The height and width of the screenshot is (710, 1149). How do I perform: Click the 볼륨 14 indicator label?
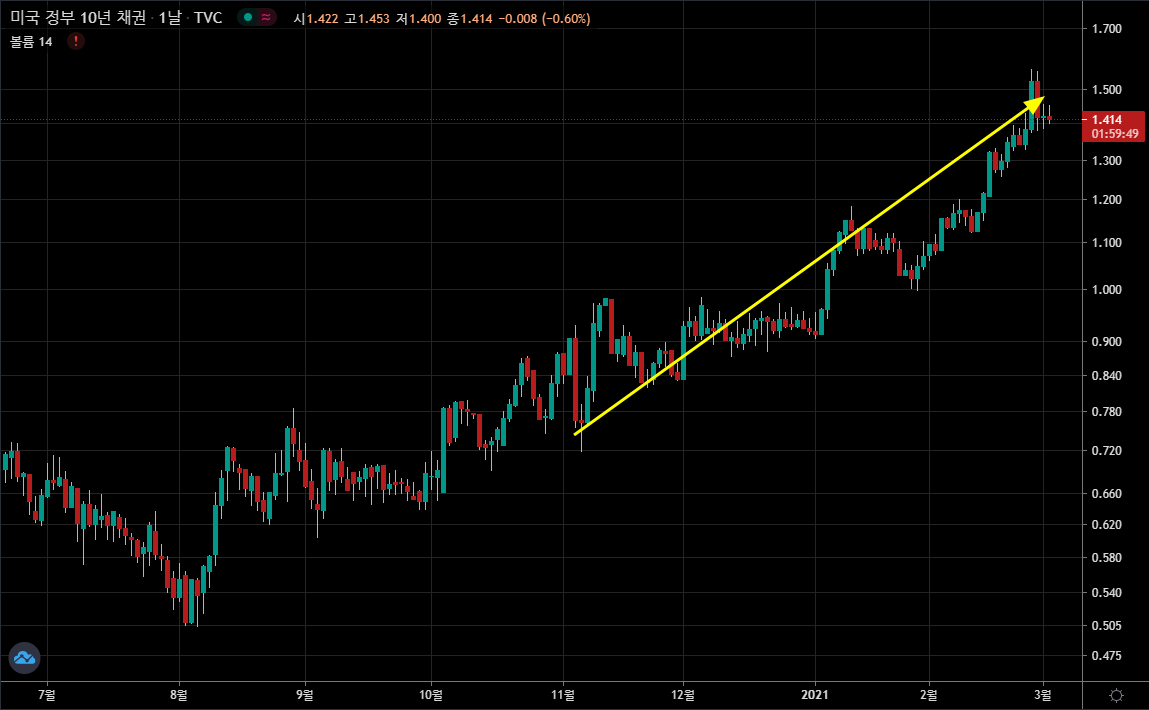[x=31, y=41]
